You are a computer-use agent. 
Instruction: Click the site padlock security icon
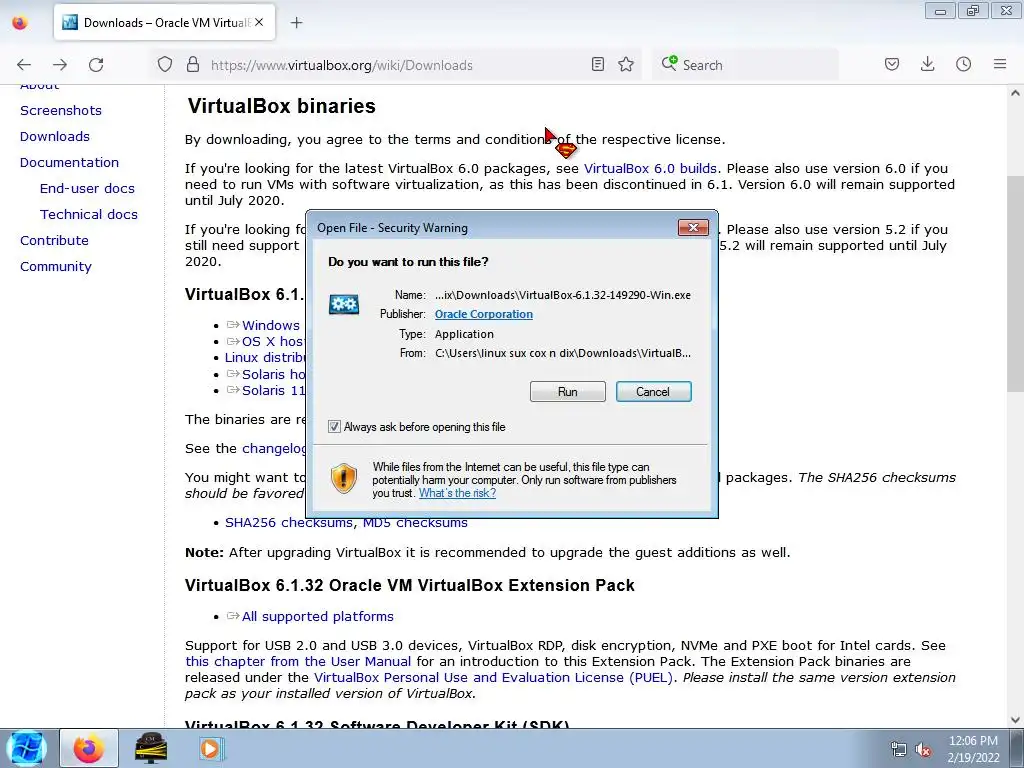click(193, 64)
